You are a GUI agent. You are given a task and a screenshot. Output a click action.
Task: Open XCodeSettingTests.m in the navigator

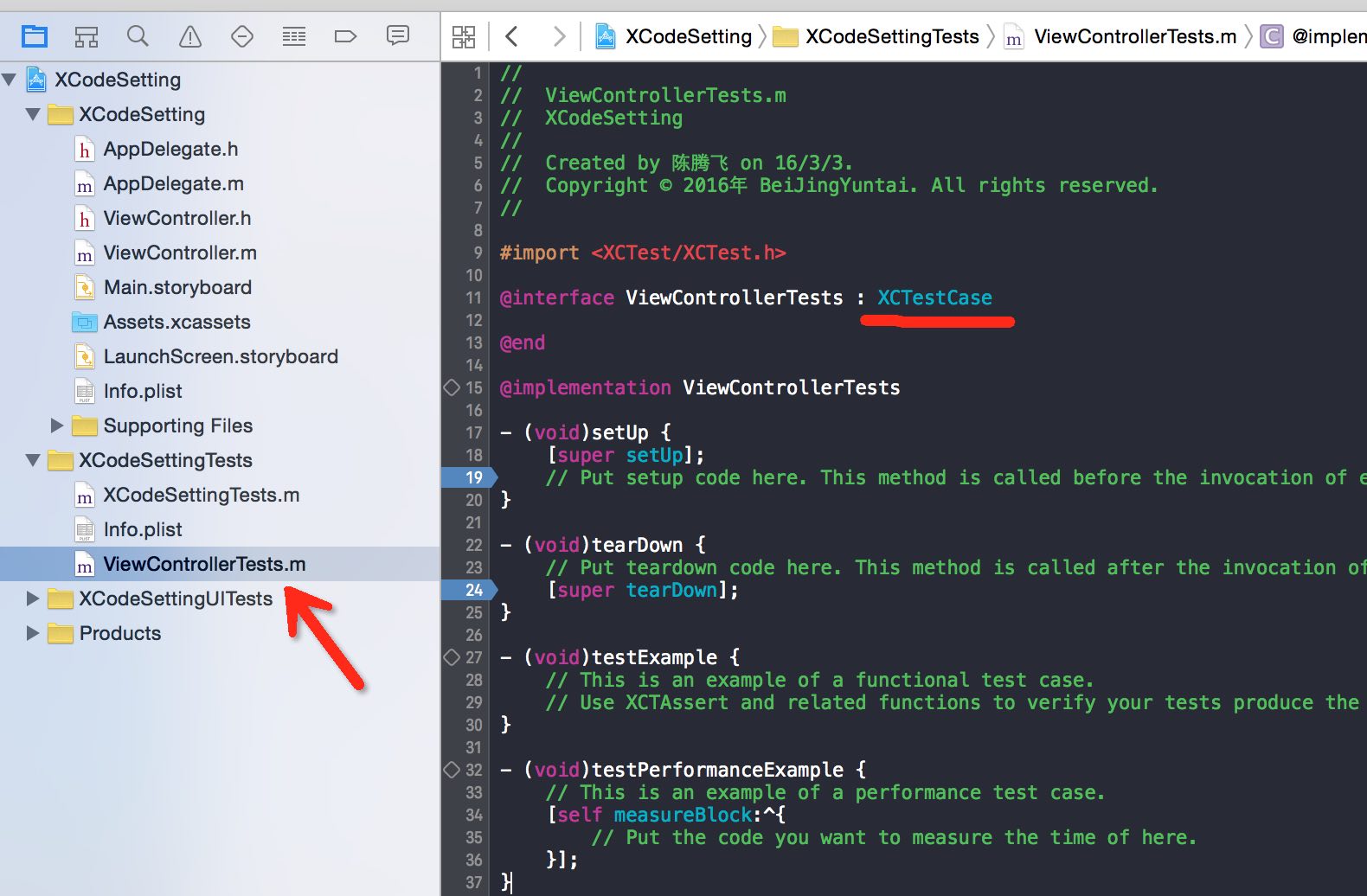tap(201, 495)
